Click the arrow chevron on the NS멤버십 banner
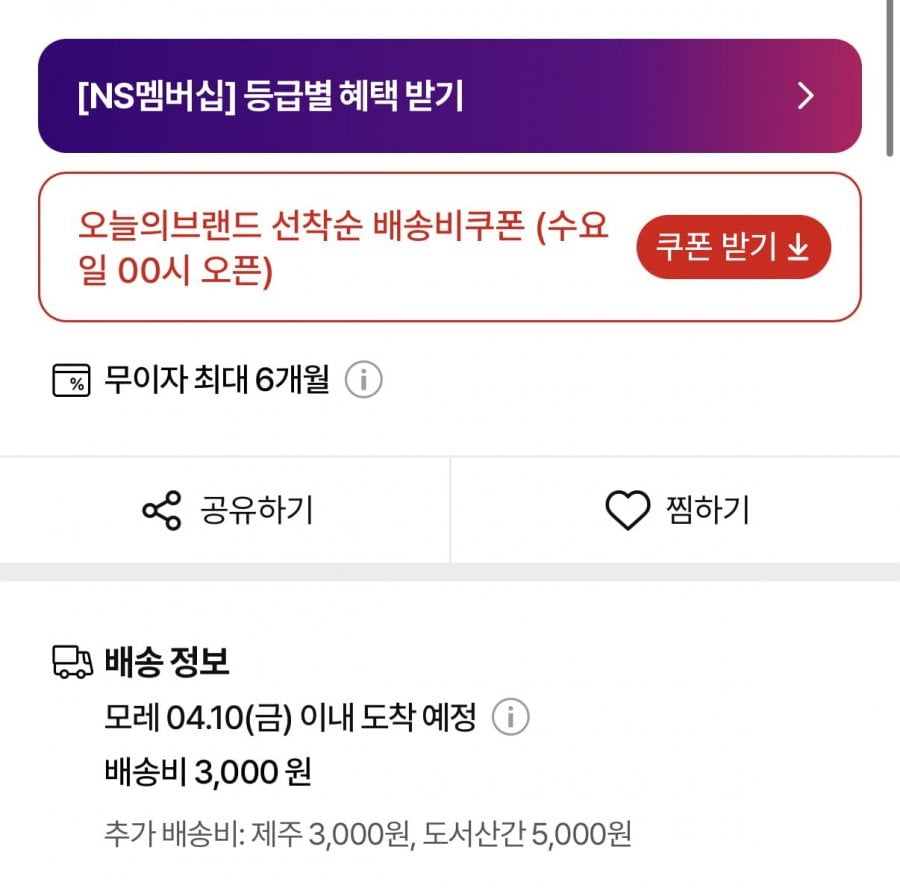Screen dimensions: 900x888 806,96
